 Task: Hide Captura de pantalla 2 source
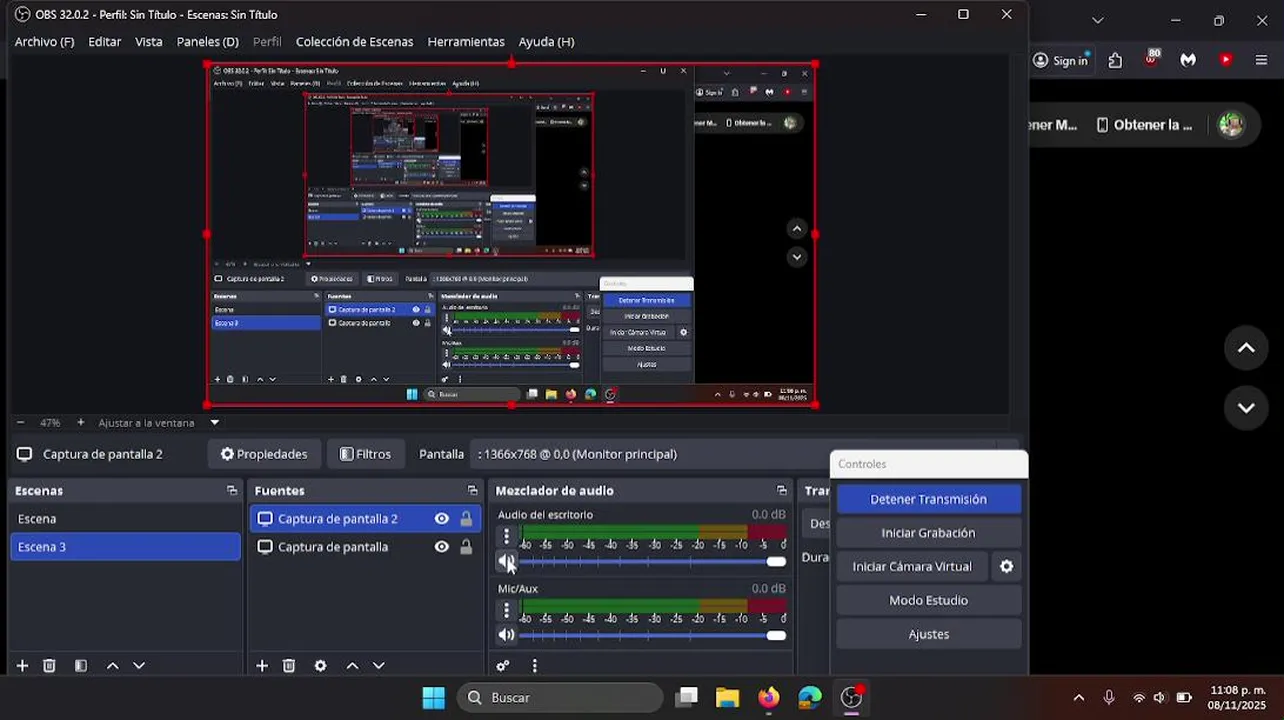(441, 519)
